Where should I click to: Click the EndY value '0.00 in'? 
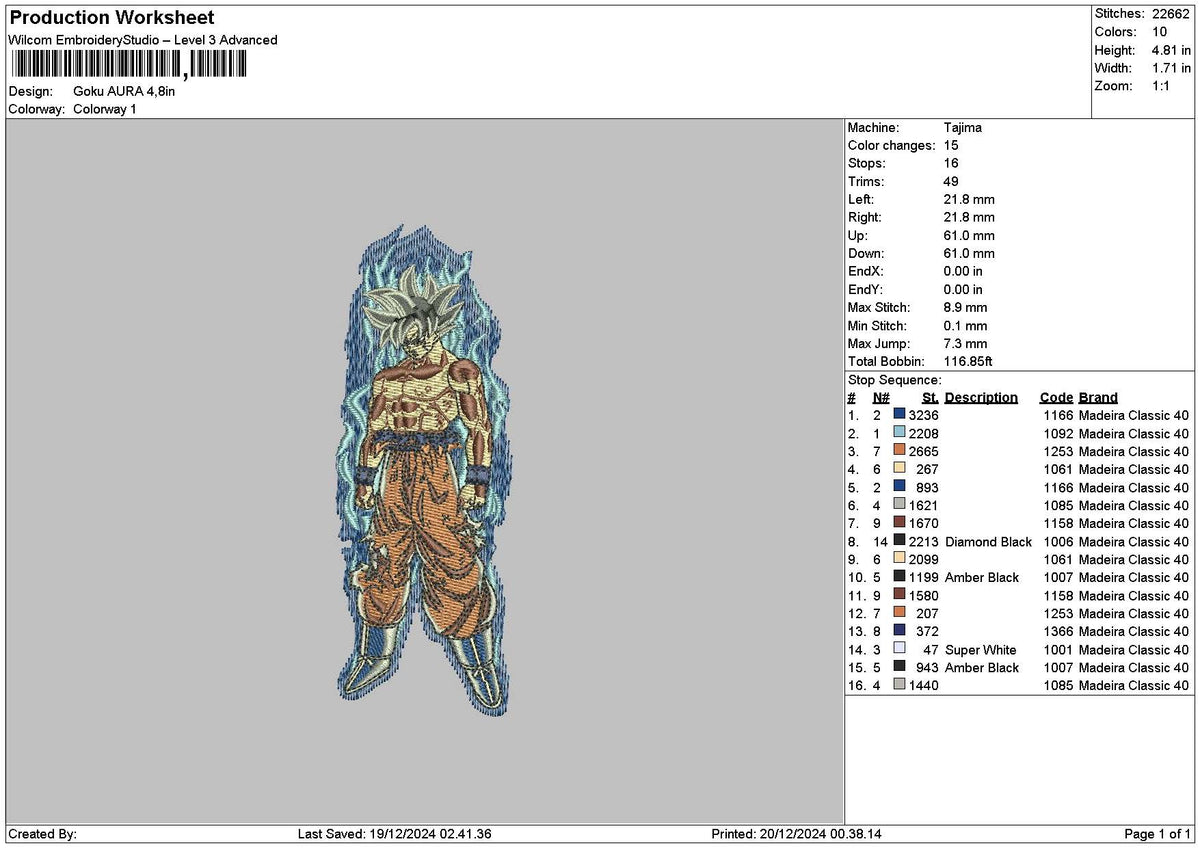pos(964,290)
